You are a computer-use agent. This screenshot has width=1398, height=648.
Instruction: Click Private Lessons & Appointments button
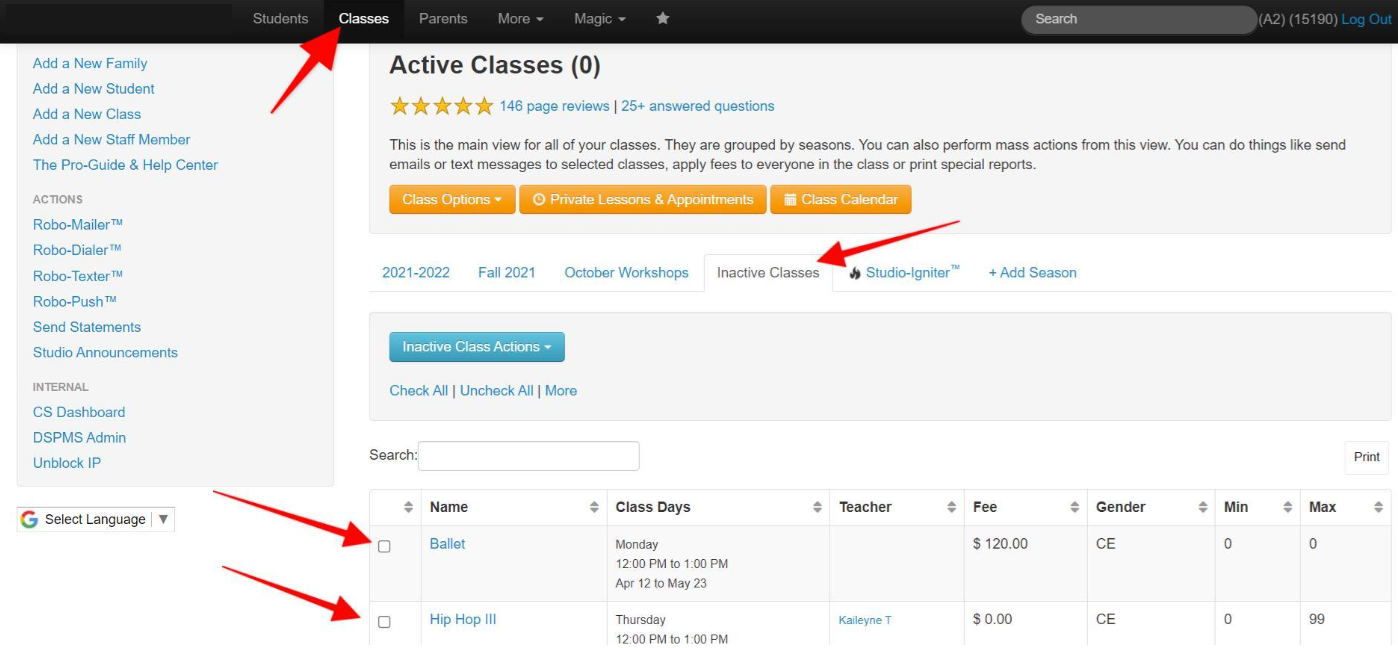point(643,199)
